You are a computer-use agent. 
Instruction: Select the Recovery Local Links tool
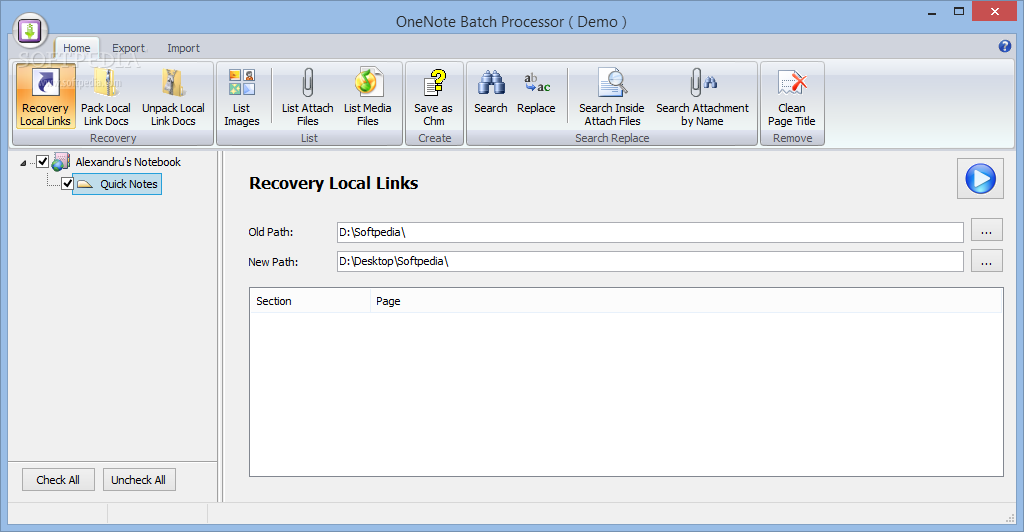coord(45,97)
